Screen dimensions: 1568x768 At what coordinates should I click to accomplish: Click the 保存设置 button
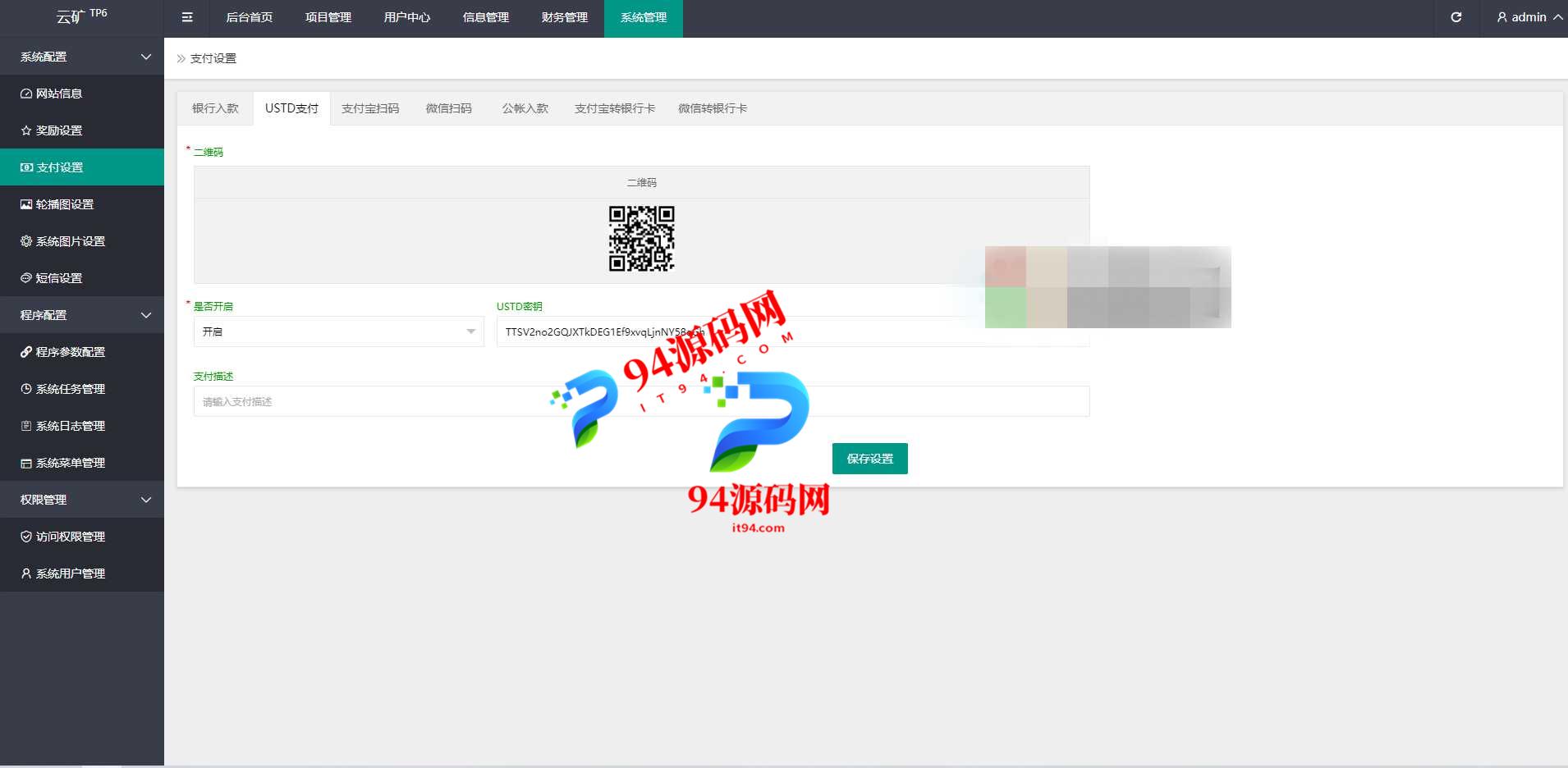[870, 459]
